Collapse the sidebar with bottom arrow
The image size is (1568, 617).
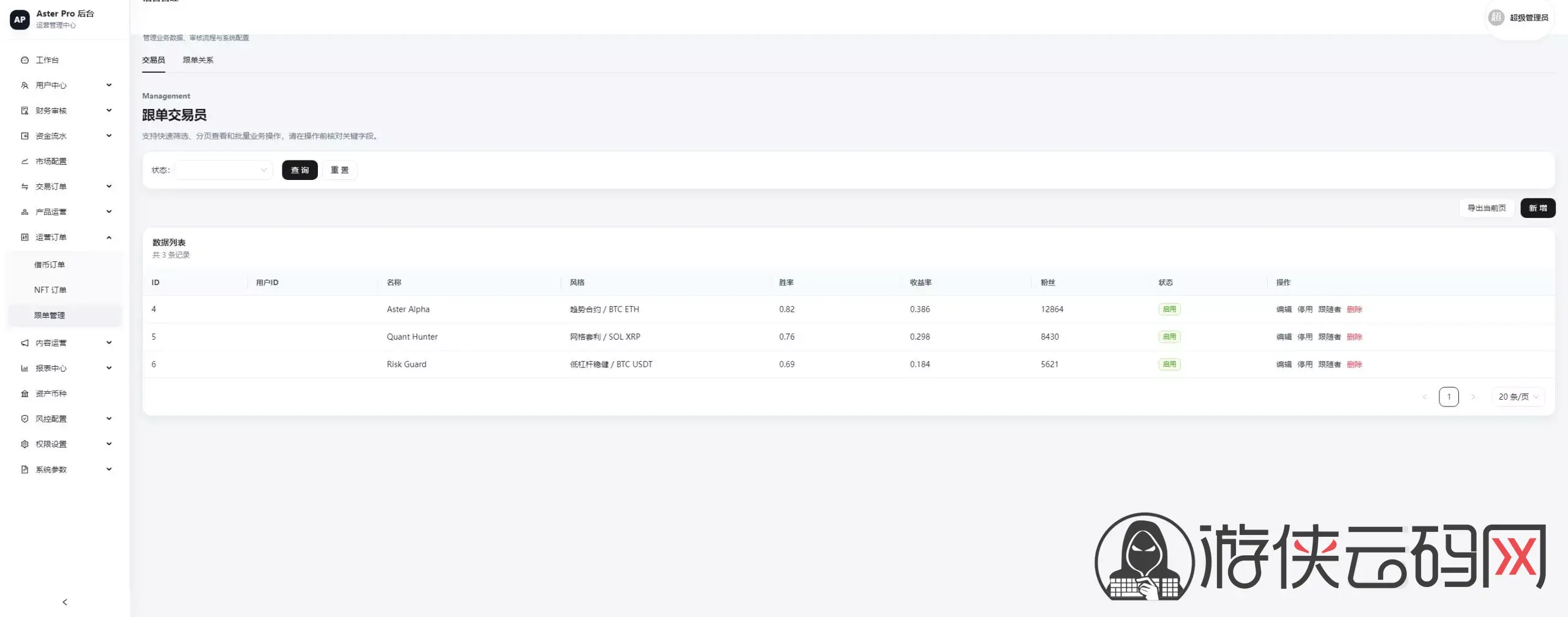click(65, 602)
